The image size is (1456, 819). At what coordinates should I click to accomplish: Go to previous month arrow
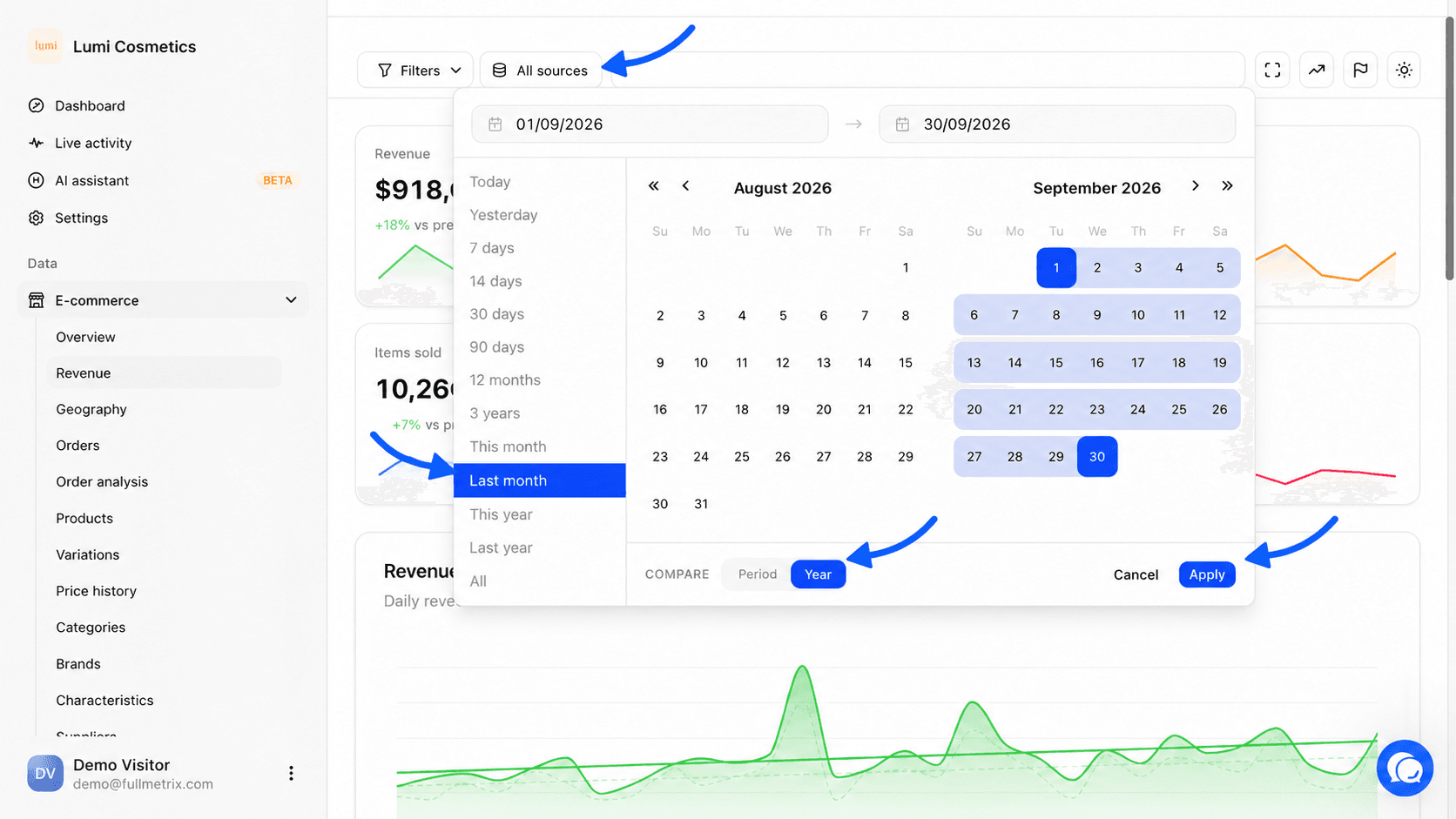point(685,186)
